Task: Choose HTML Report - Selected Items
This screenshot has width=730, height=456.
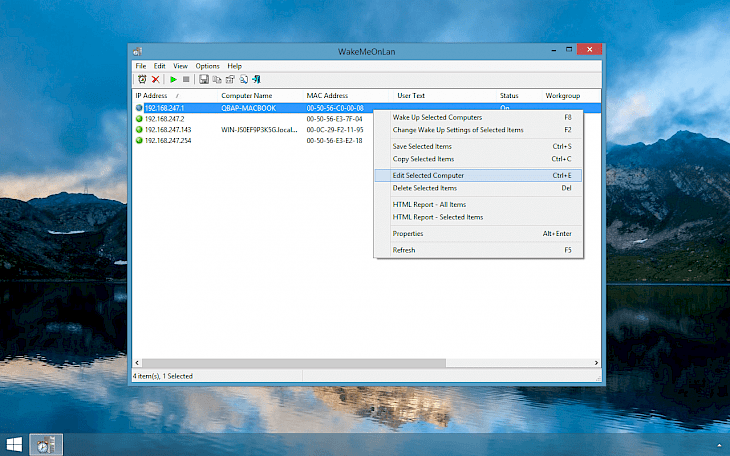Action: pyautogui.click(x=479, y=217)
